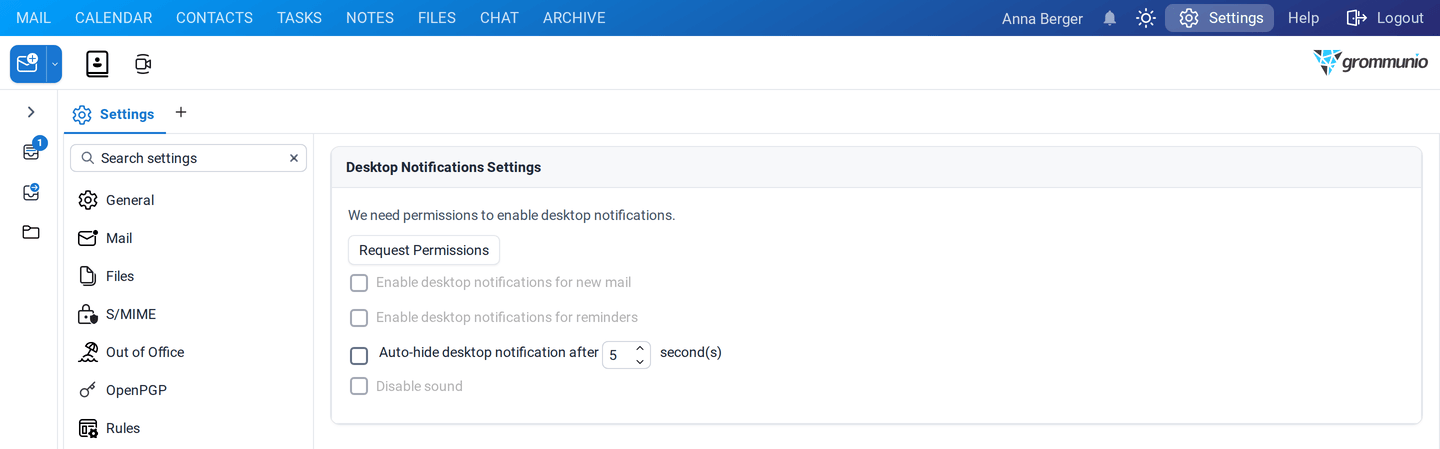Toggle Disable sound checkbox
The image size is (1440, 449).
pos(359,386)
